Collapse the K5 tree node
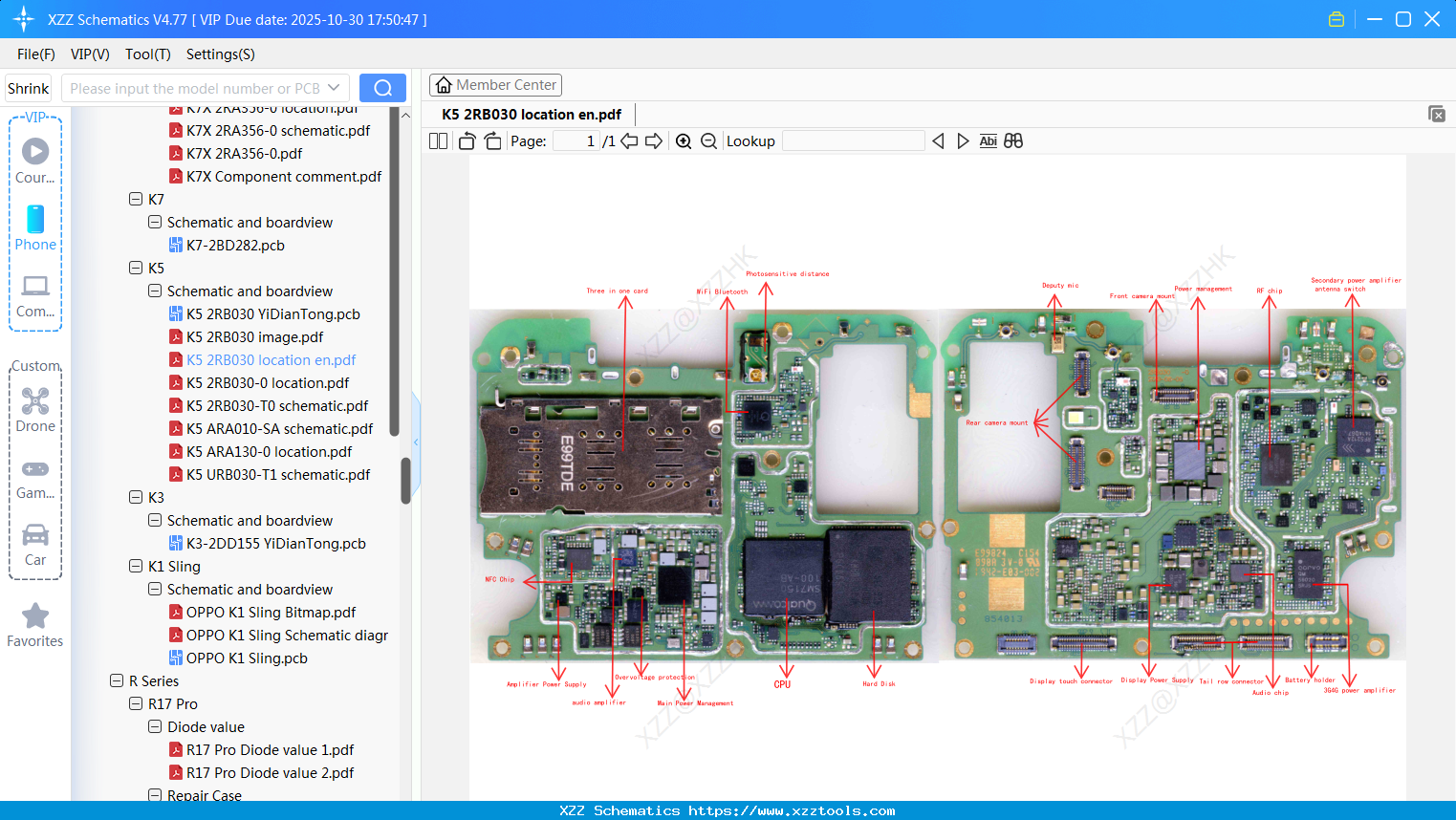Image resolution: width=1456 pixels, height=820 pixels. (x=136, y=269)
